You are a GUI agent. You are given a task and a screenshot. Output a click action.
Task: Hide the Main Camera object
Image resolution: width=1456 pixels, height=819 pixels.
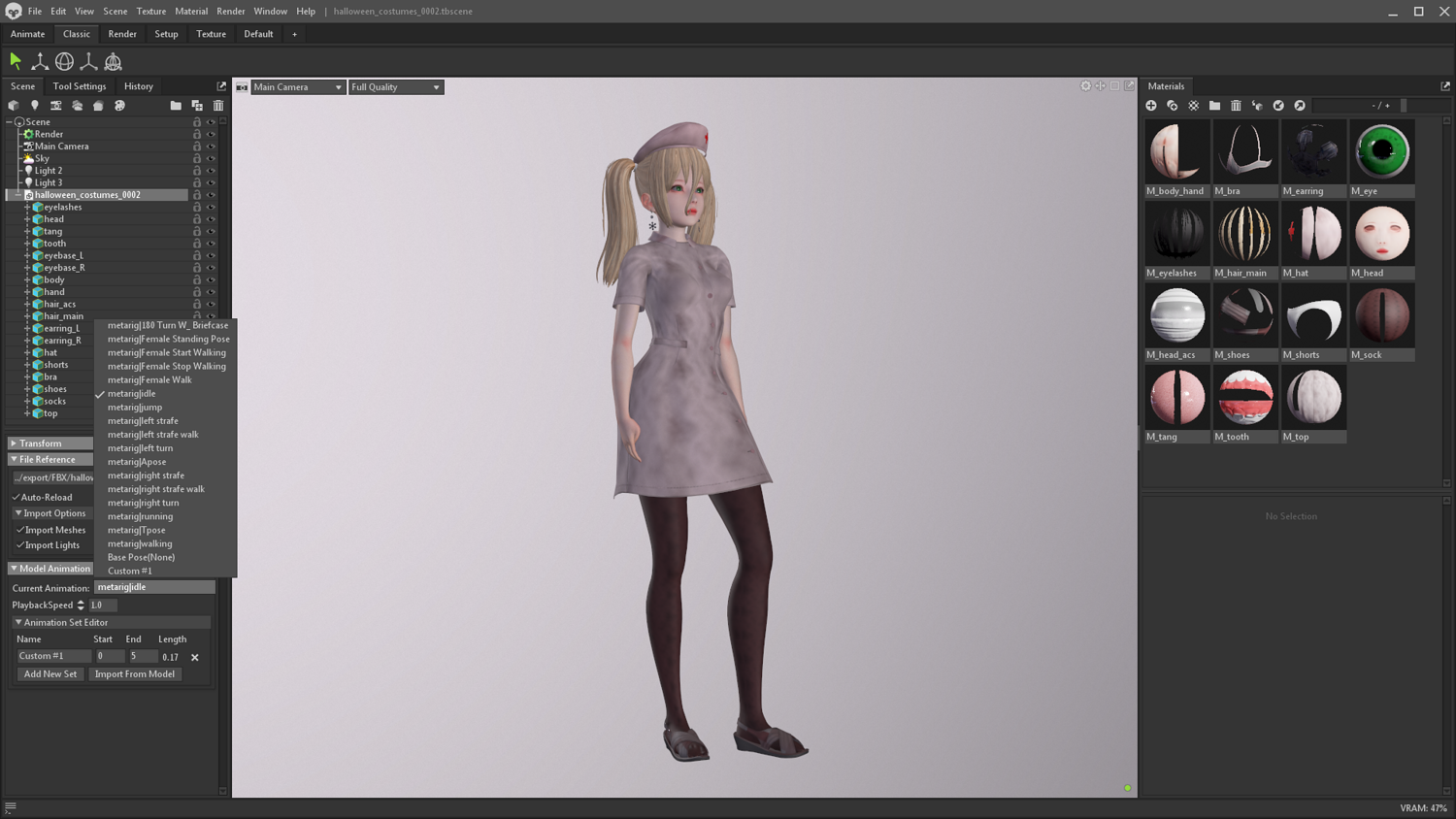coord(211,147)
